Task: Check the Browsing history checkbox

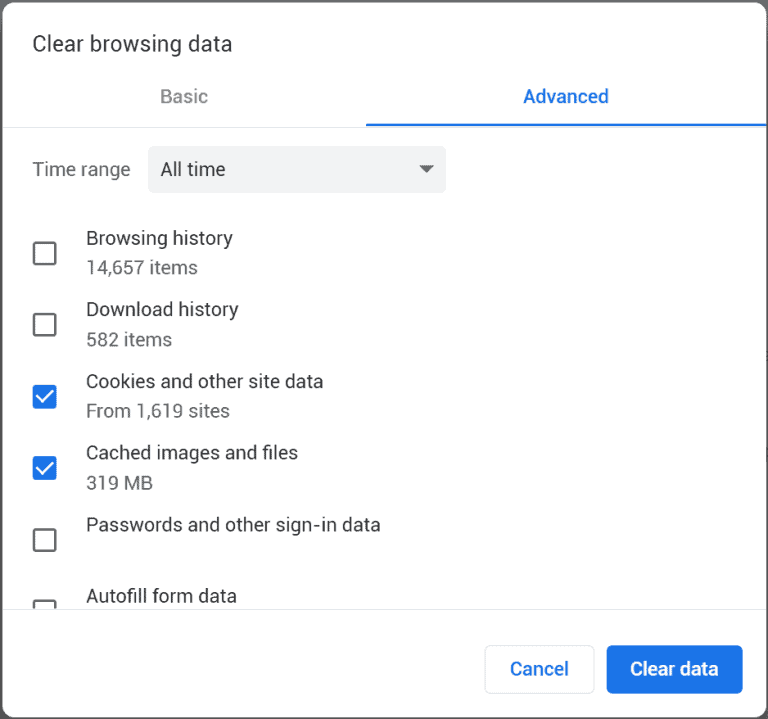Action: click(45, 253)
